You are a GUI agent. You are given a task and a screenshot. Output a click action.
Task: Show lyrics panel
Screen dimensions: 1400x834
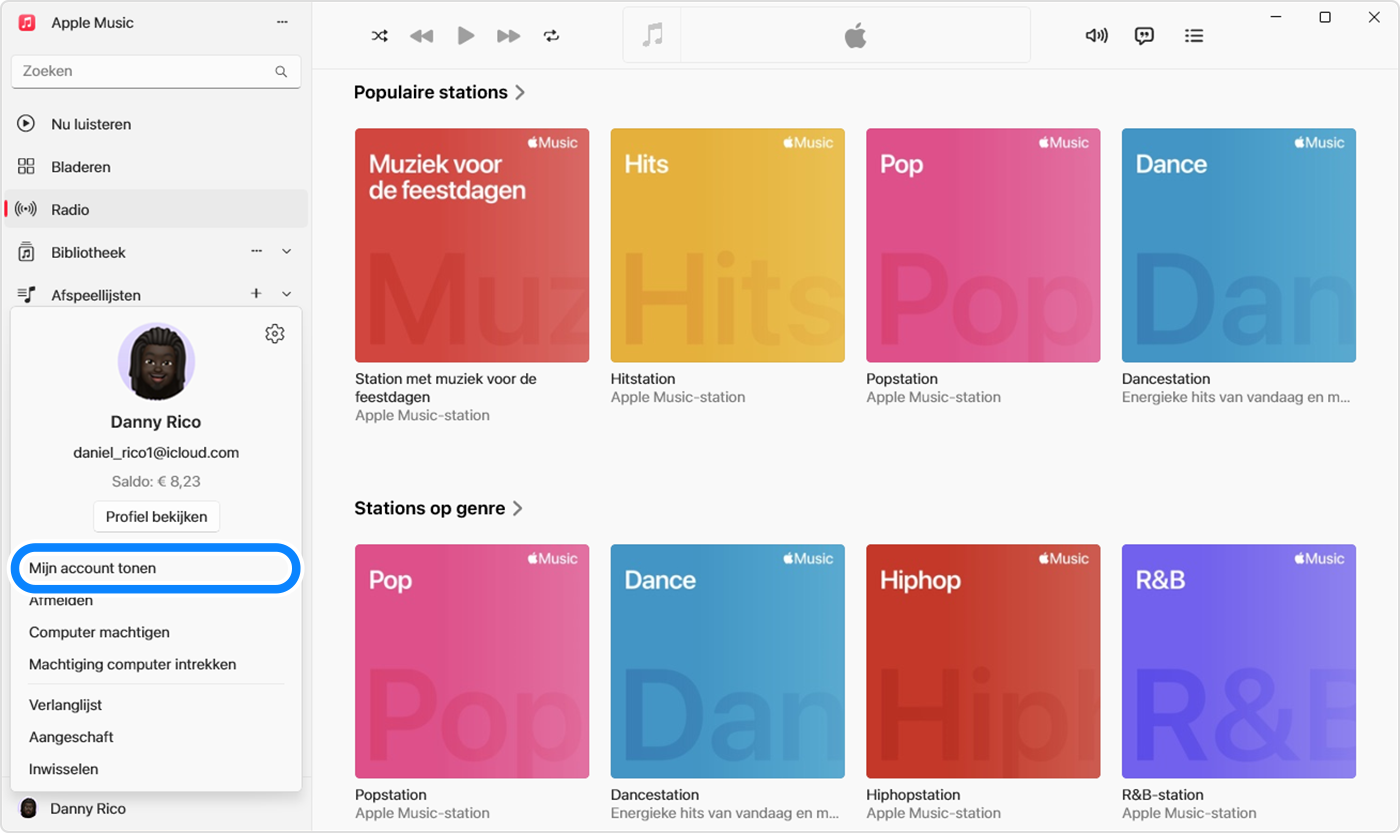click(x=1145, y=36)
